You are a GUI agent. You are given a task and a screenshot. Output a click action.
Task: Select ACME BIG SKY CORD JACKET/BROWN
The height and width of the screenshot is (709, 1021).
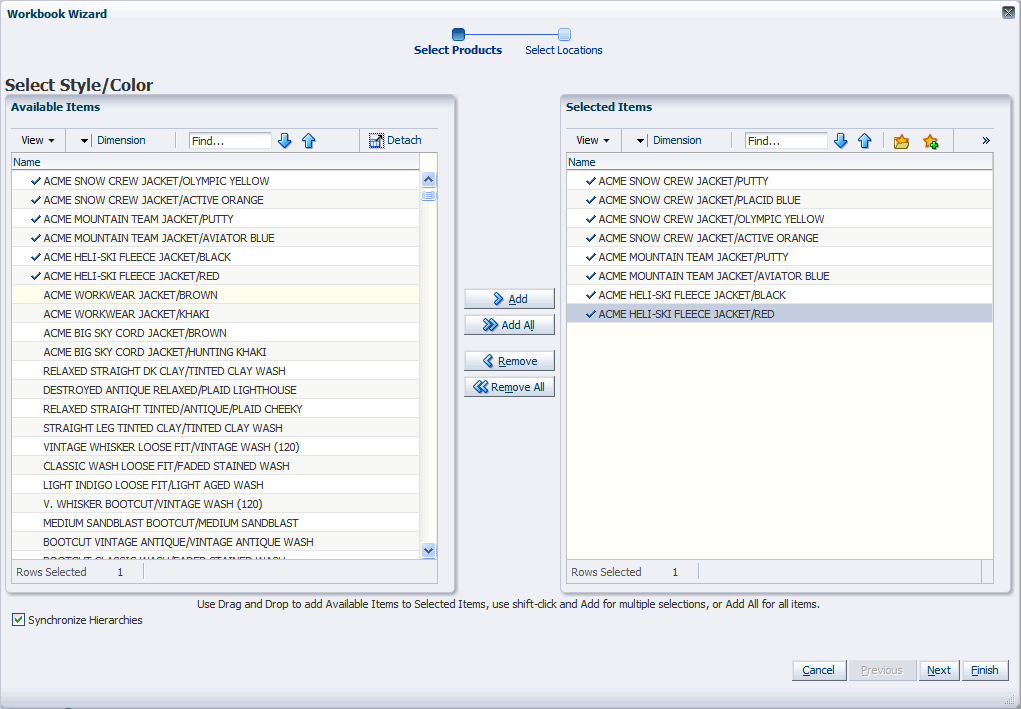pos(216,333)
